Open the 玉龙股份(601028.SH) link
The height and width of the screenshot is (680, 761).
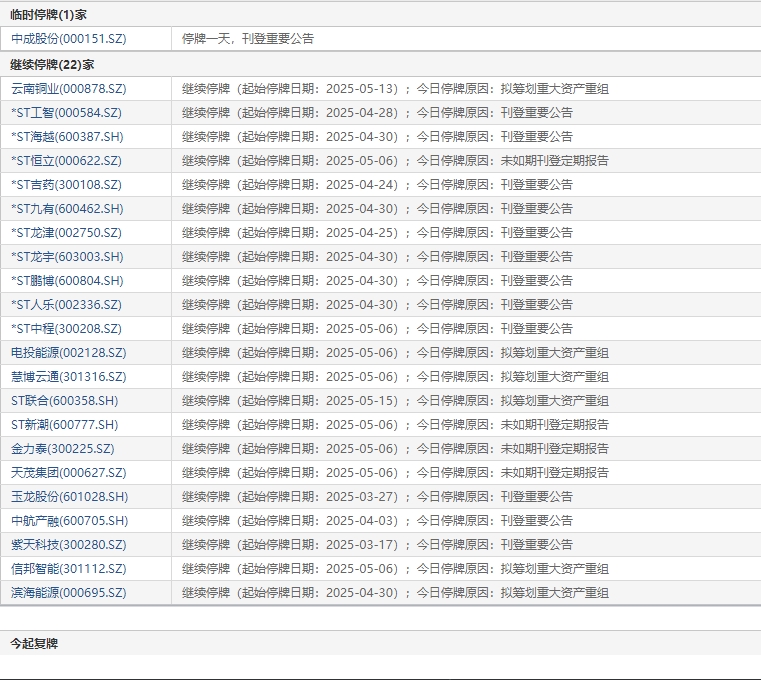click(x=70, y=497)
